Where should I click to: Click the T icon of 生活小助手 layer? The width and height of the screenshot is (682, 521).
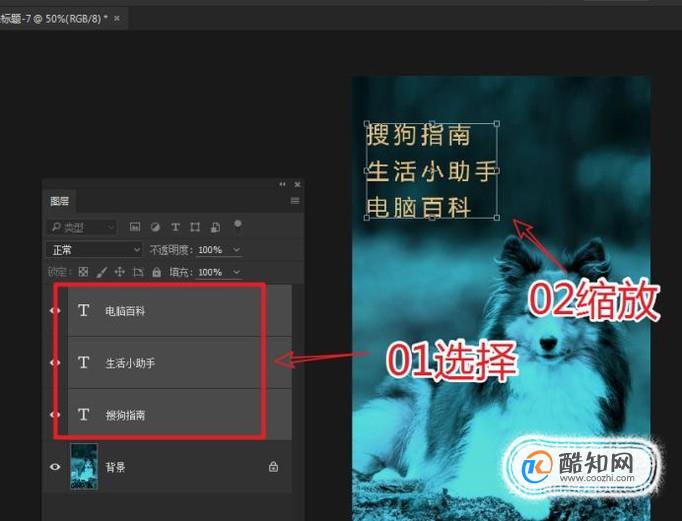(84, 362)
